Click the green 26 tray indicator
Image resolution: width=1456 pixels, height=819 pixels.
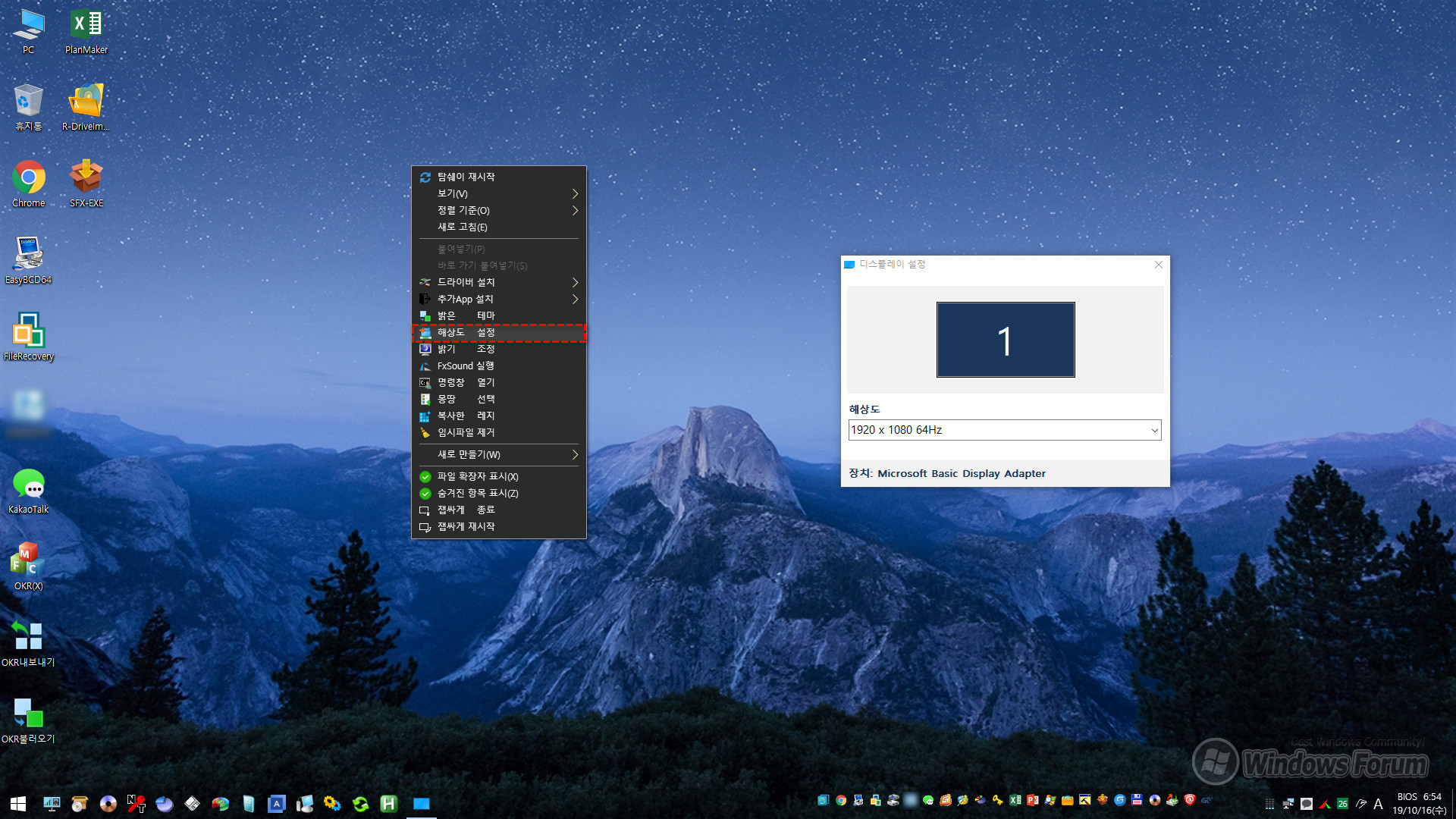click(1343, 804)
